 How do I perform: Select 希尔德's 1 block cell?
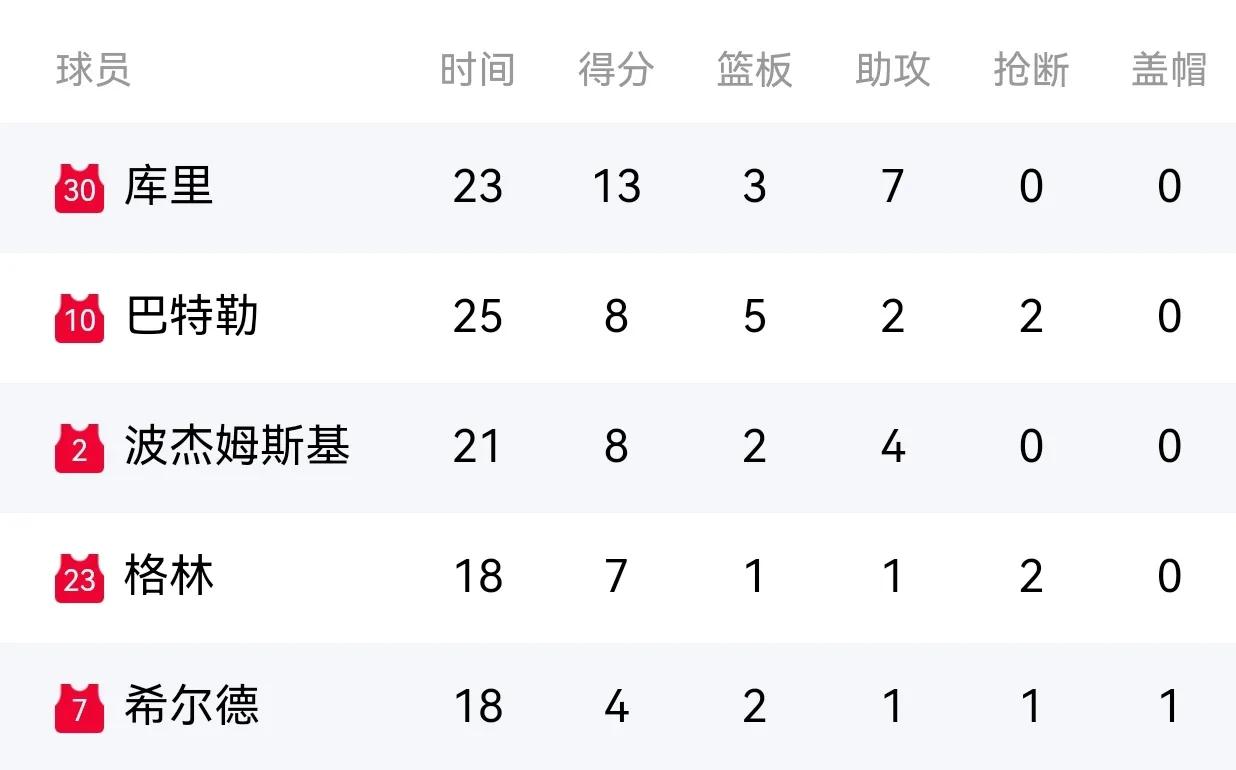point(1170,707)
